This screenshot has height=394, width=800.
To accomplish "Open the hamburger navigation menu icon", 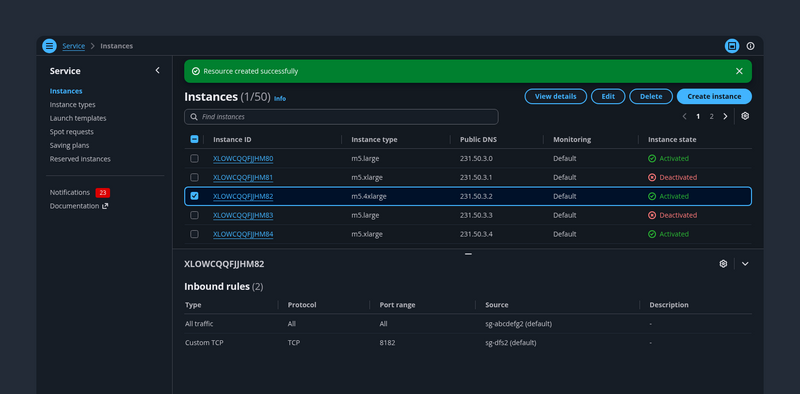I will 49,46.
